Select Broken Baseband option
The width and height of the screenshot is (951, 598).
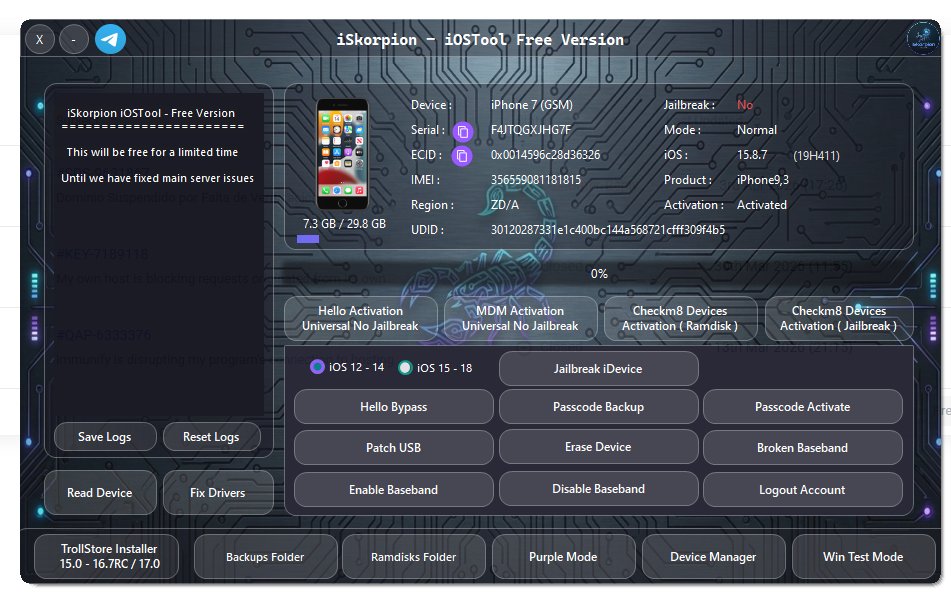point(802,448)
